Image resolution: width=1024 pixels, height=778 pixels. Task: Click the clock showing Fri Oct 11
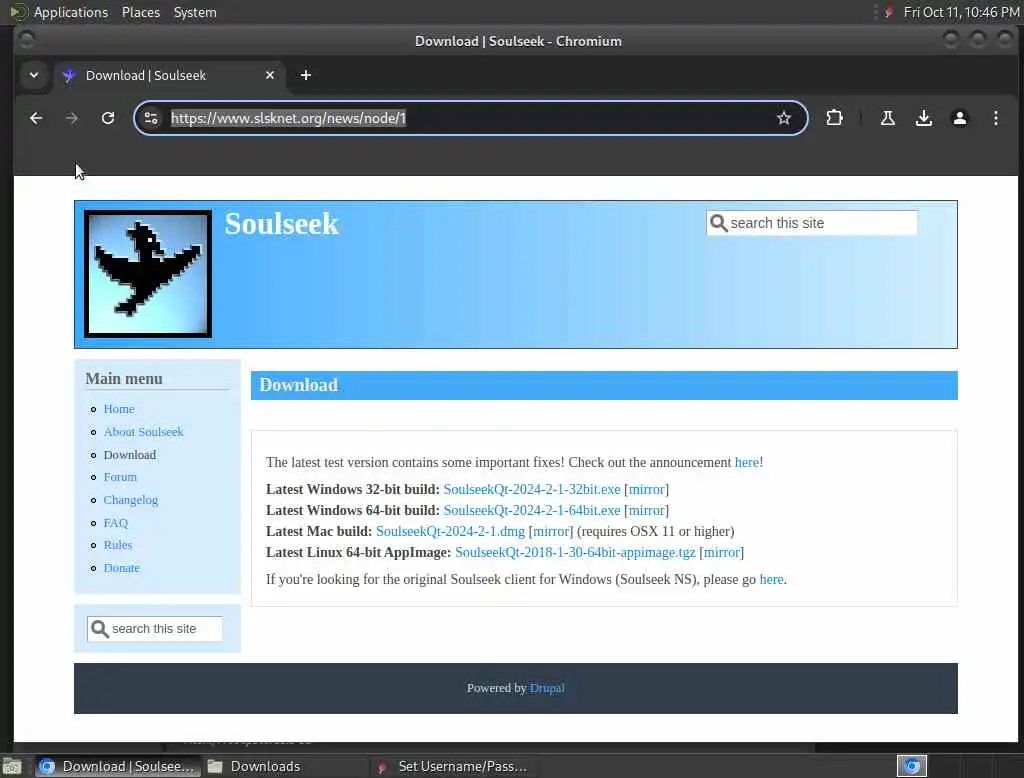point(961,12)
